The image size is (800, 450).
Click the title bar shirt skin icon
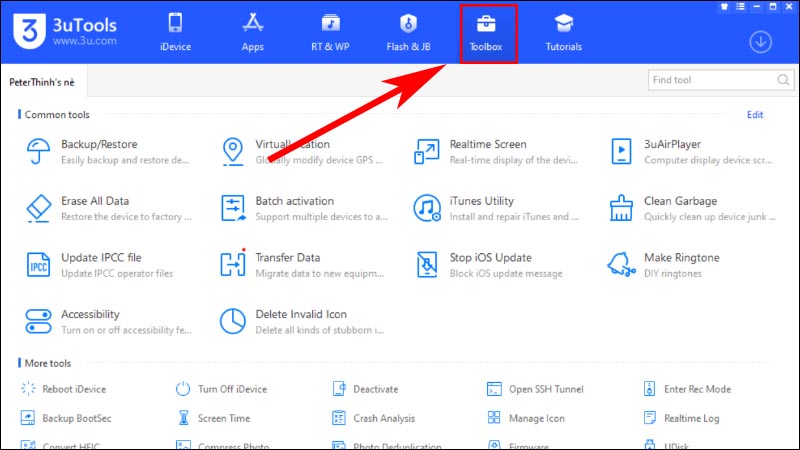point(724,7)
